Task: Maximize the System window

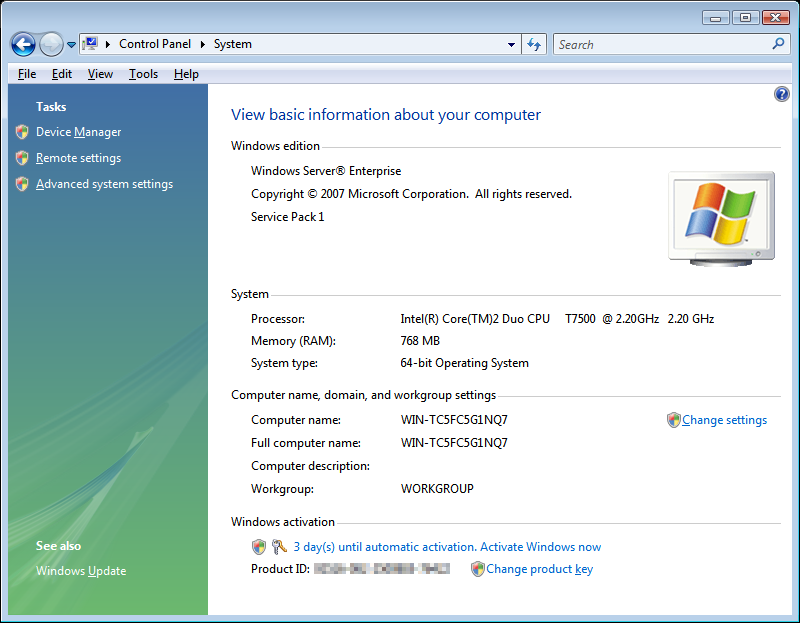Action: pos(745,18)
